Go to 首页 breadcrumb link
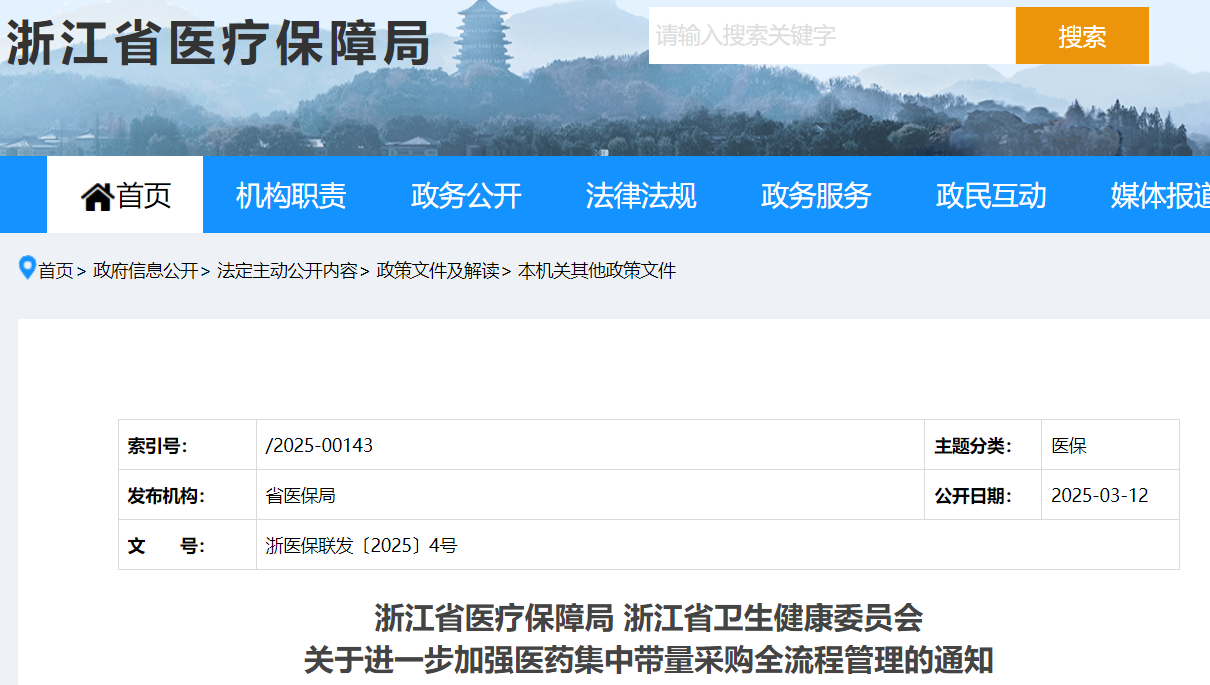1210x685 pixels. [x=56, y=271]
